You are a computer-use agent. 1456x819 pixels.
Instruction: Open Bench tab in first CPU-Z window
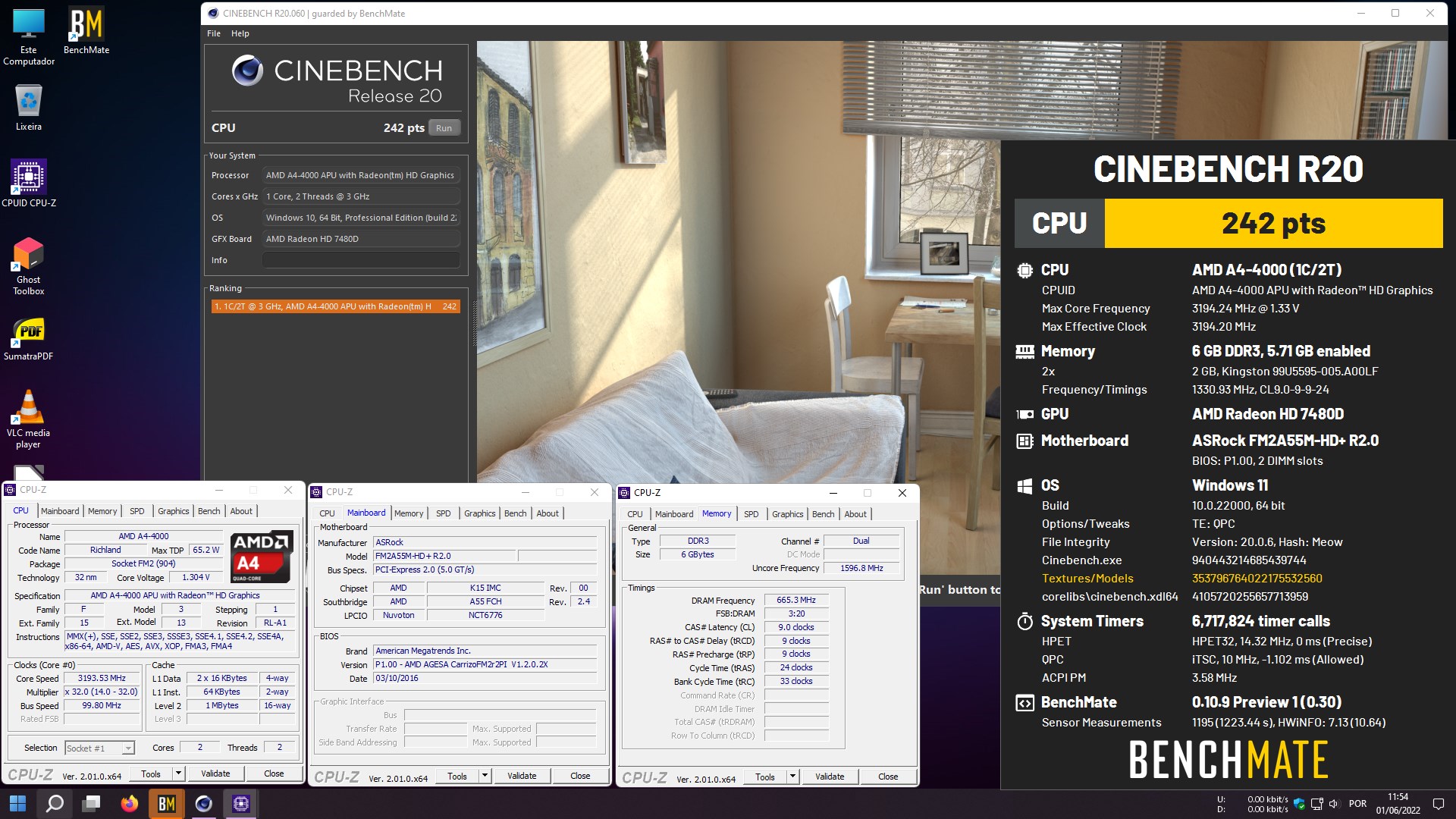209,511
